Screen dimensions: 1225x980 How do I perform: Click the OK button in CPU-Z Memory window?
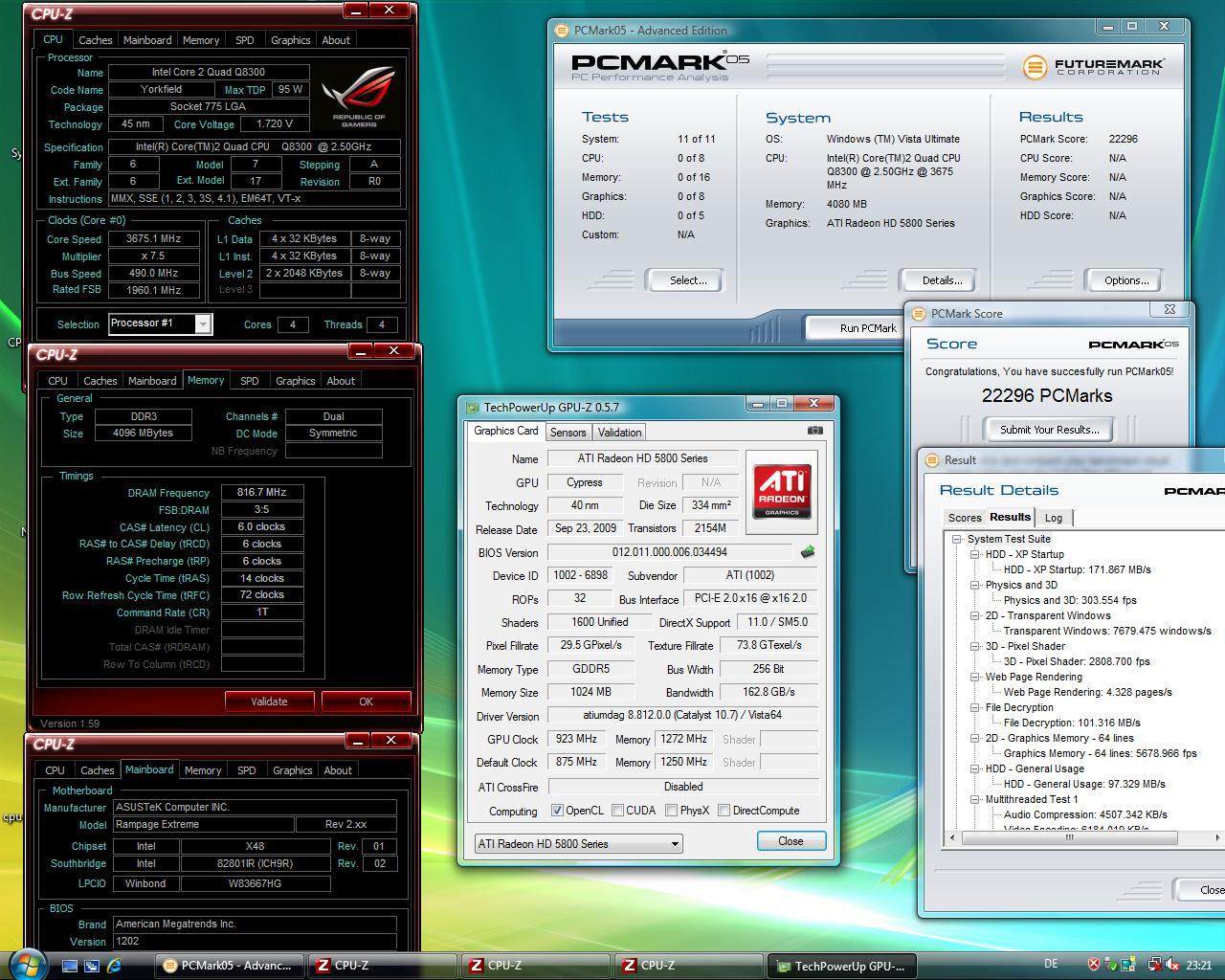pos(366,702)
